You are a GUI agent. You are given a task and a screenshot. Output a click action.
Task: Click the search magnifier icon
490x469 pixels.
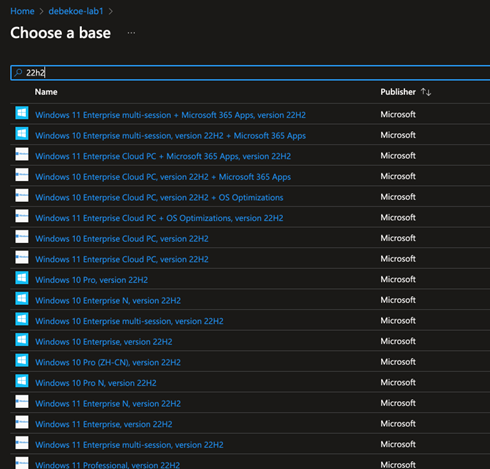pos(18,72)
